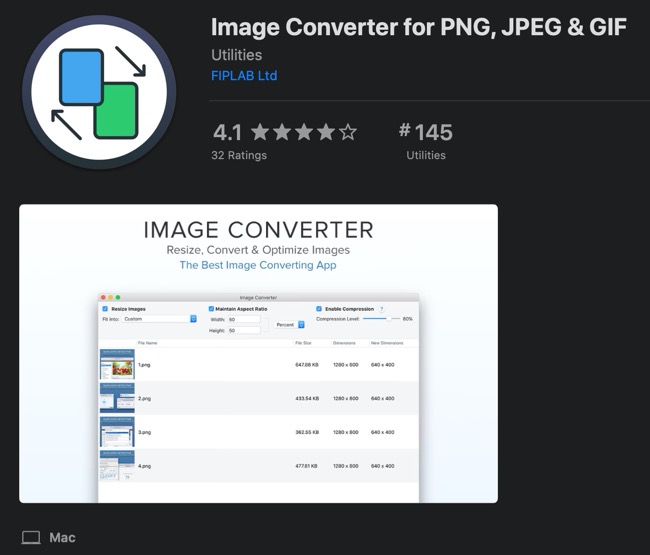The width and height of the screenshot is (650, 555).
Task: Click the app title Image Converter for PNG, JPEG & GIF
Action: tap(419, 27)
